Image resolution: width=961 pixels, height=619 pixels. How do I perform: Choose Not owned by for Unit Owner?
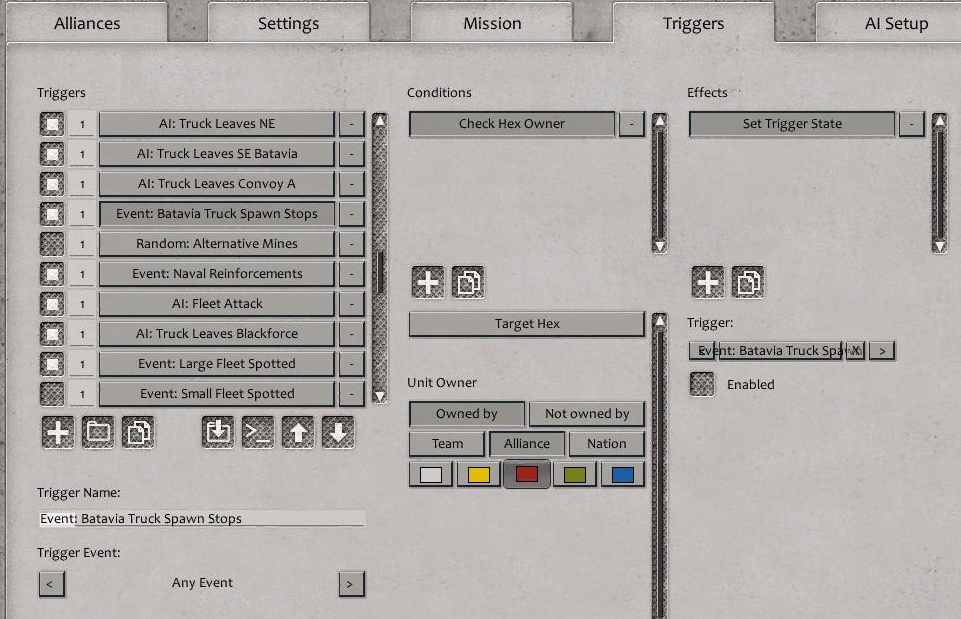pos(587,413)
